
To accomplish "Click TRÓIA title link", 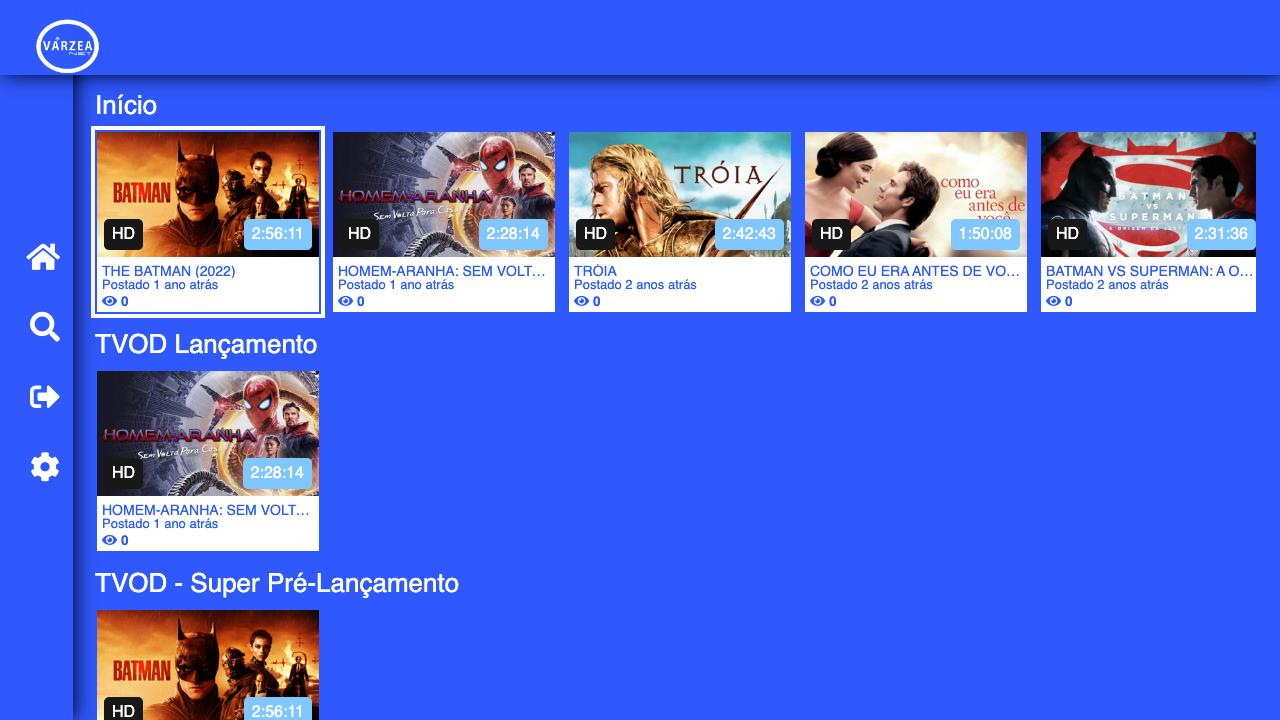I will (595, 271).
